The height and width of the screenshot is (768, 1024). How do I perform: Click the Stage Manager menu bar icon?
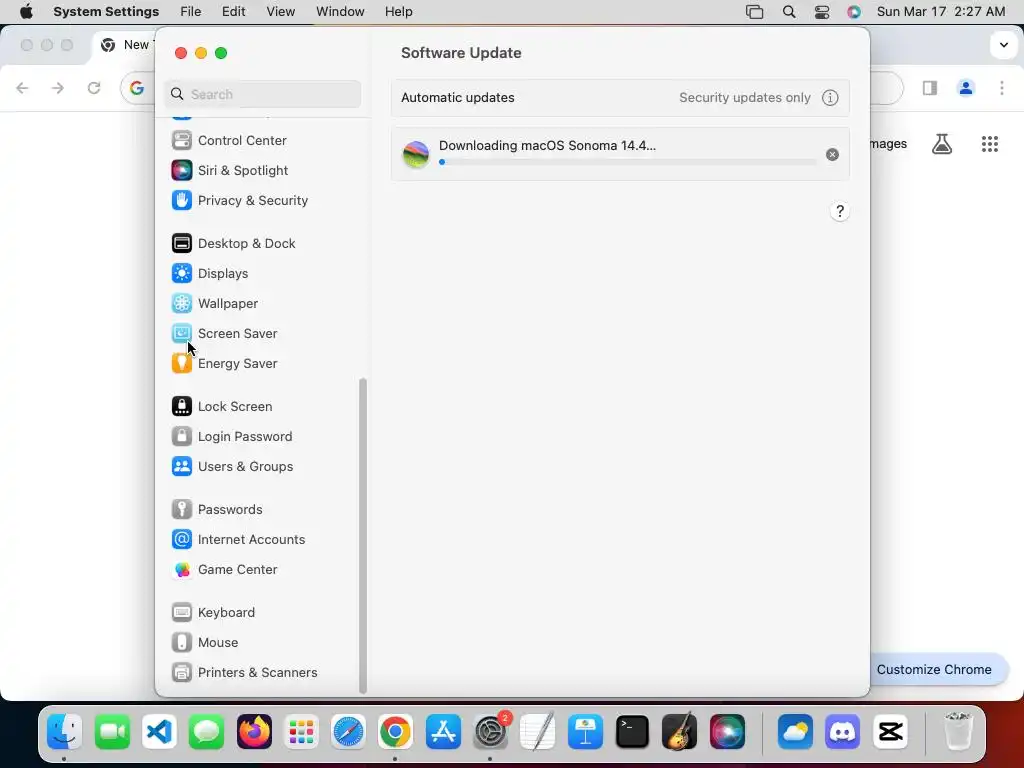tap(754, 12)
